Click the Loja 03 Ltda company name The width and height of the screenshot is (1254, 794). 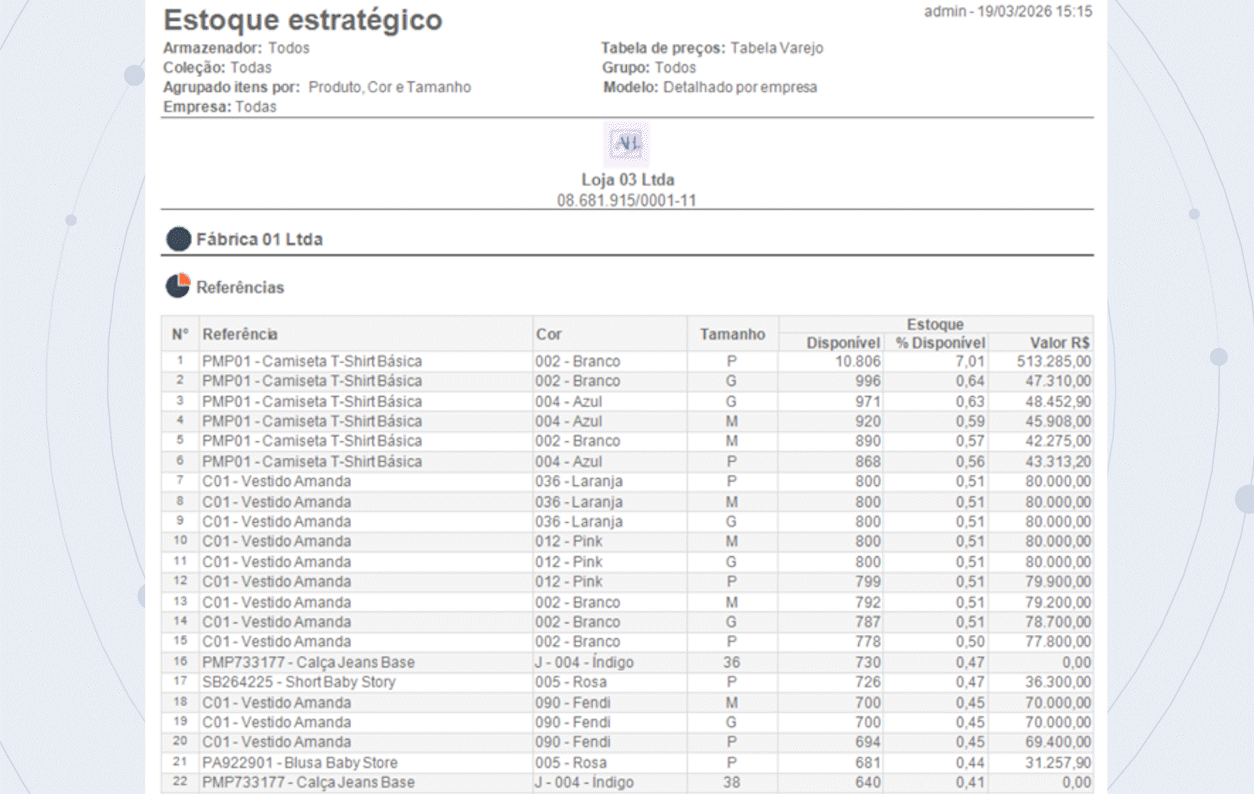[x=627, y=180]
